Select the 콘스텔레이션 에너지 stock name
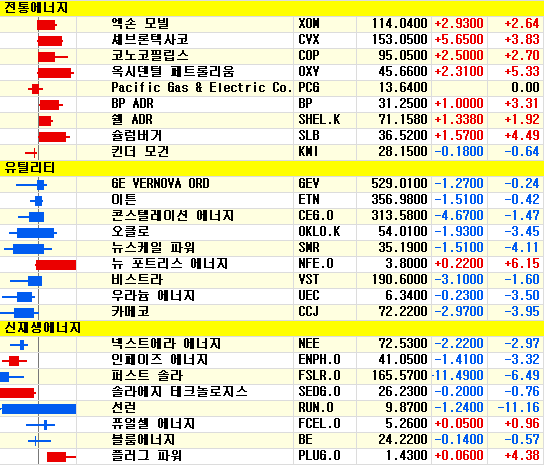 172,215
